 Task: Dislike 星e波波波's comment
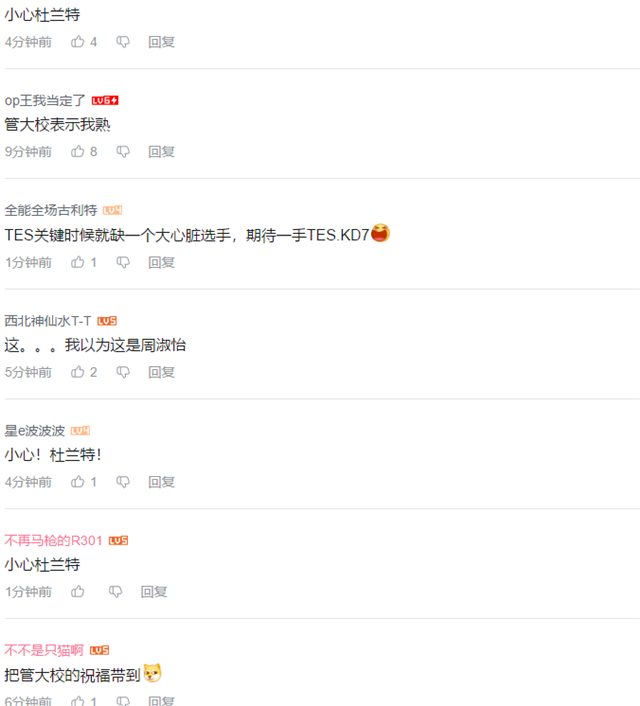click(123, 482)
